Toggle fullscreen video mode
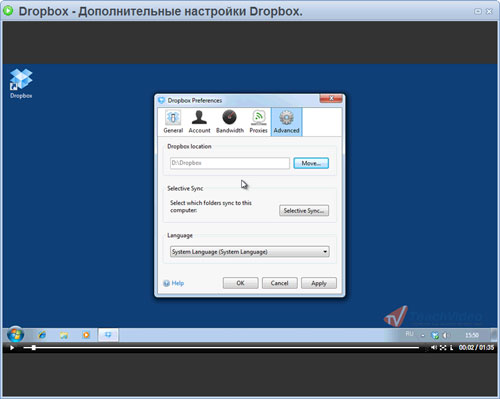The height and width of the screenshot is (399, 500). (x=443, y=348)
